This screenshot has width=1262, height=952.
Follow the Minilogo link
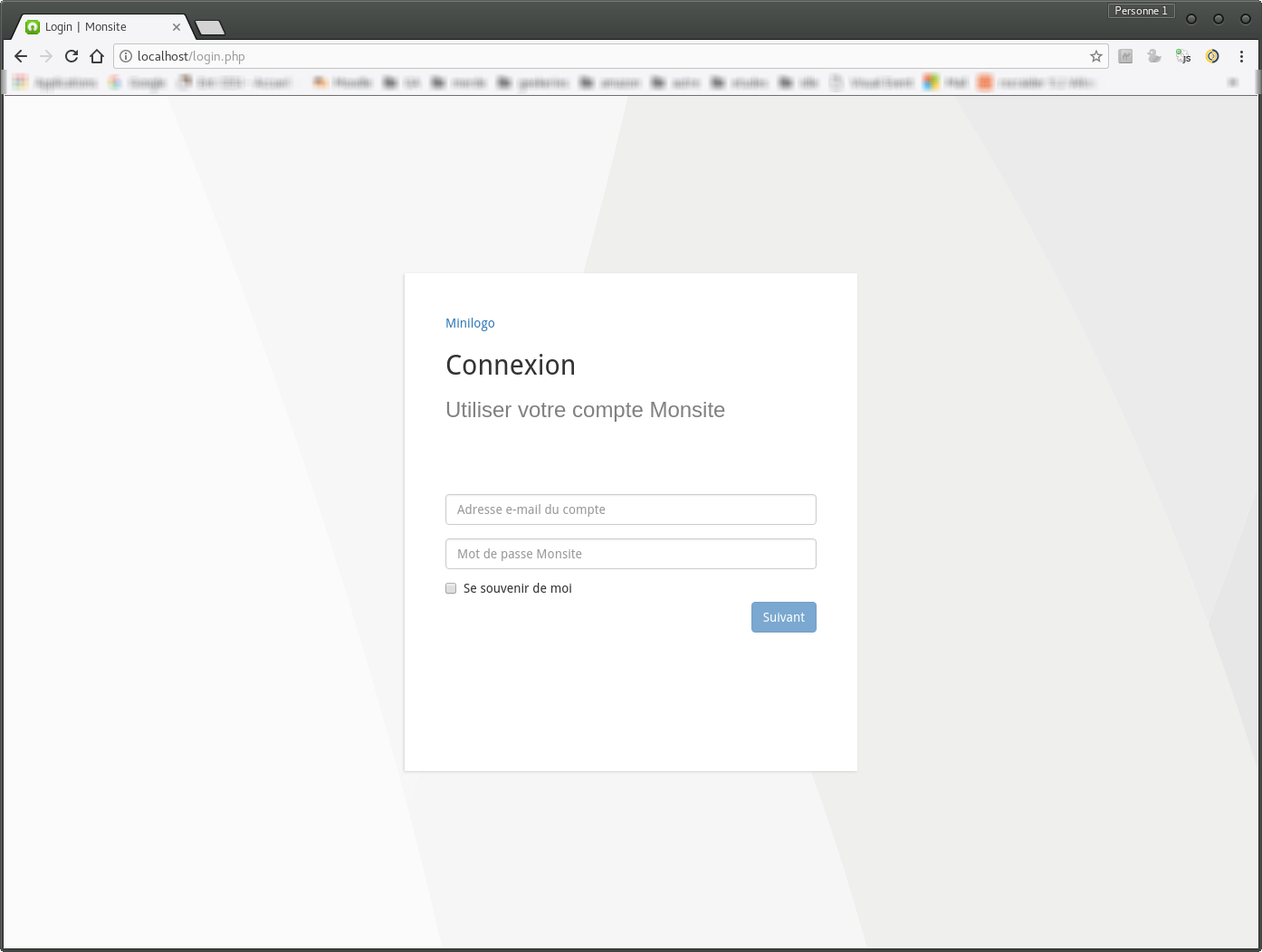click(470, 323)
